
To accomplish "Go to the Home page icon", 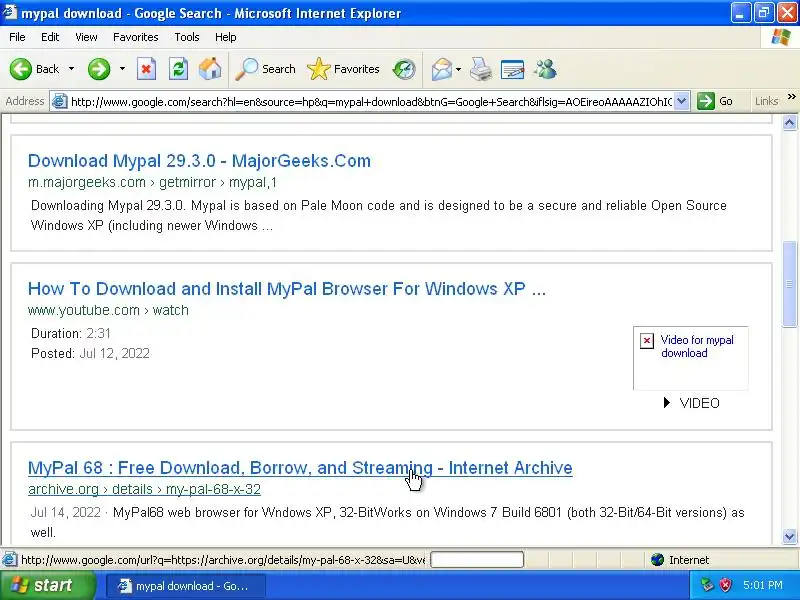I will [210, 69].
